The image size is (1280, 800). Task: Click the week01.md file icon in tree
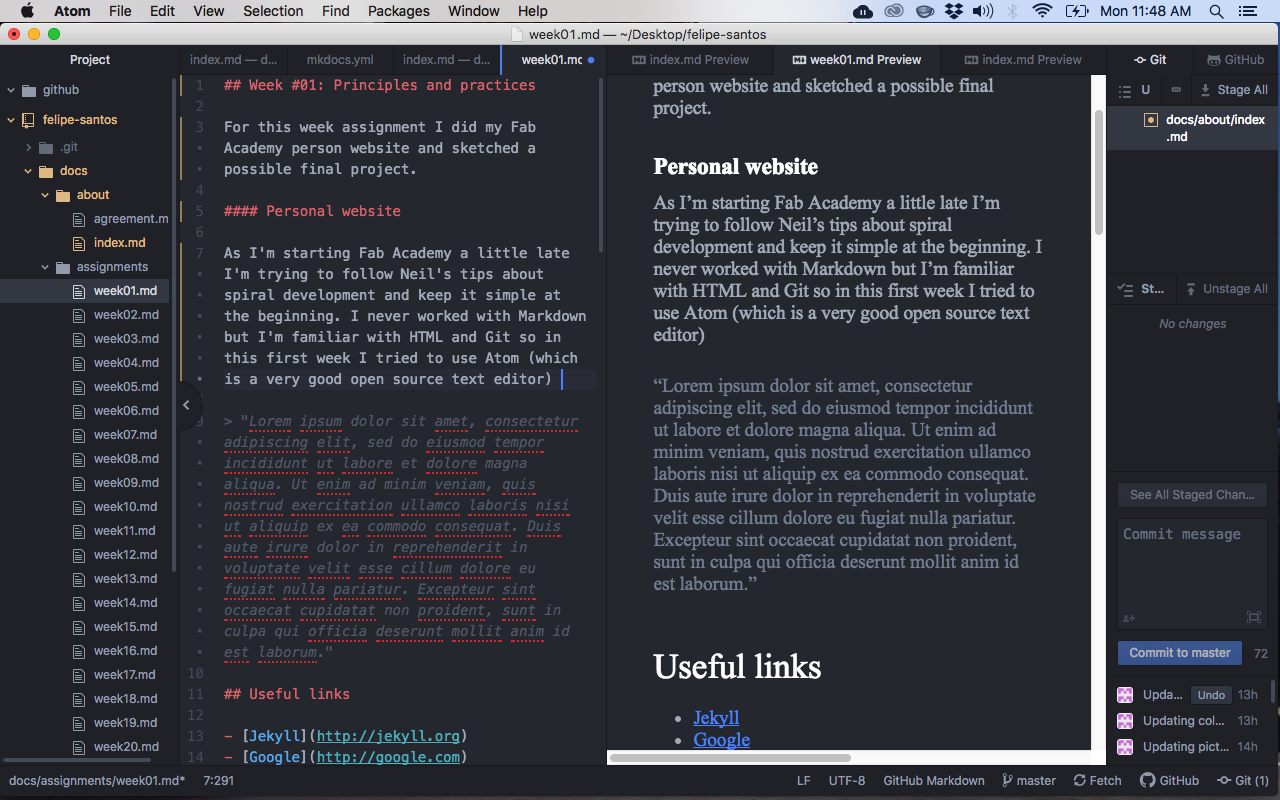click(80, 291)
